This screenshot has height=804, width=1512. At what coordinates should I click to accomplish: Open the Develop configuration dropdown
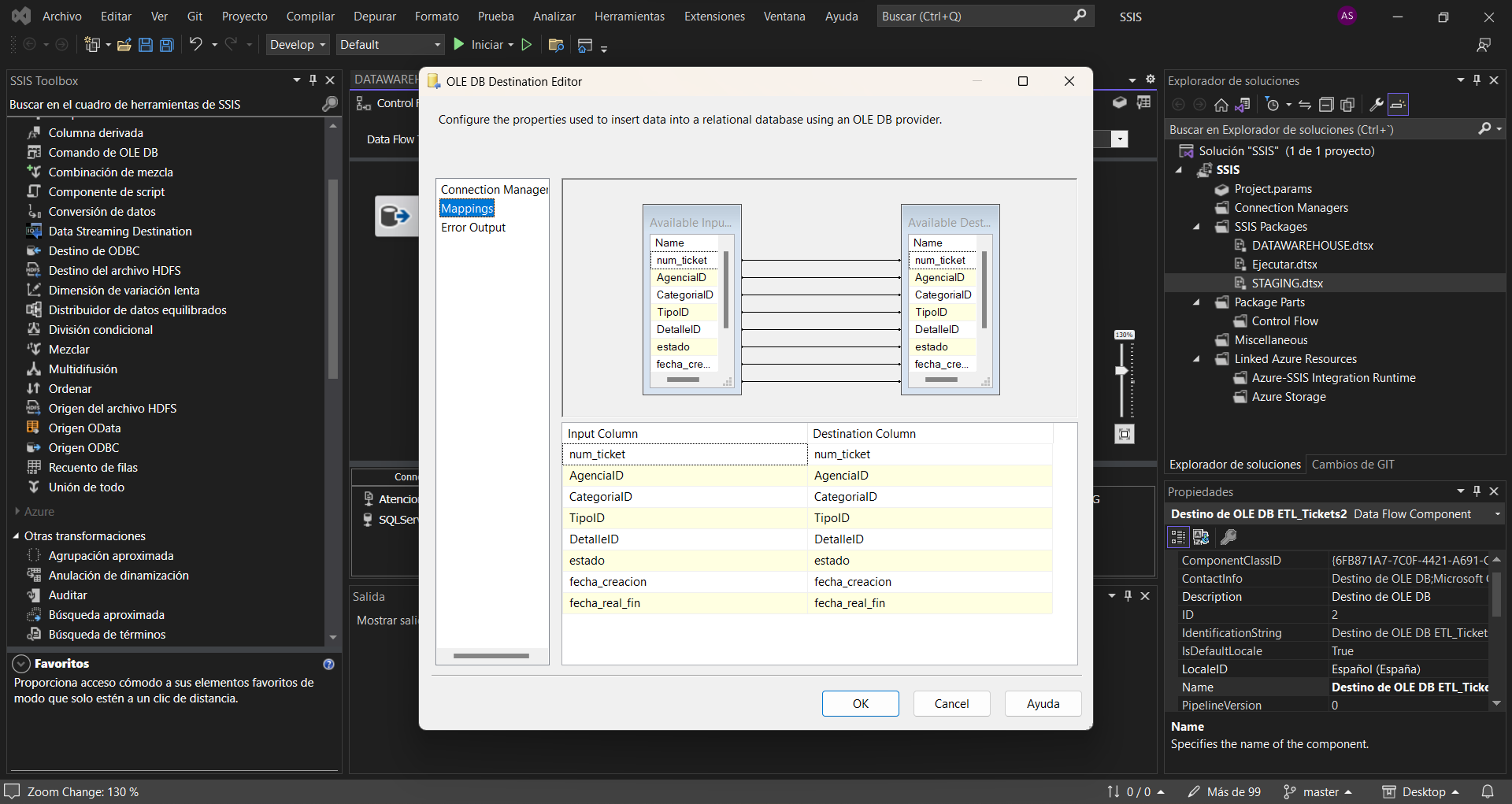point(297,45)
